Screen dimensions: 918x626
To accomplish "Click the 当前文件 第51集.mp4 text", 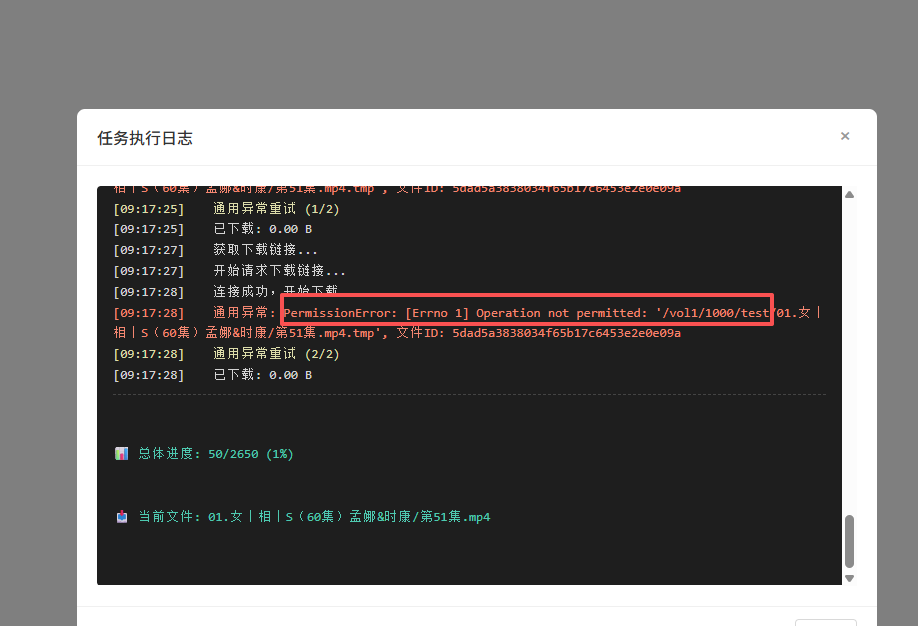I will [x=314, y=516].
